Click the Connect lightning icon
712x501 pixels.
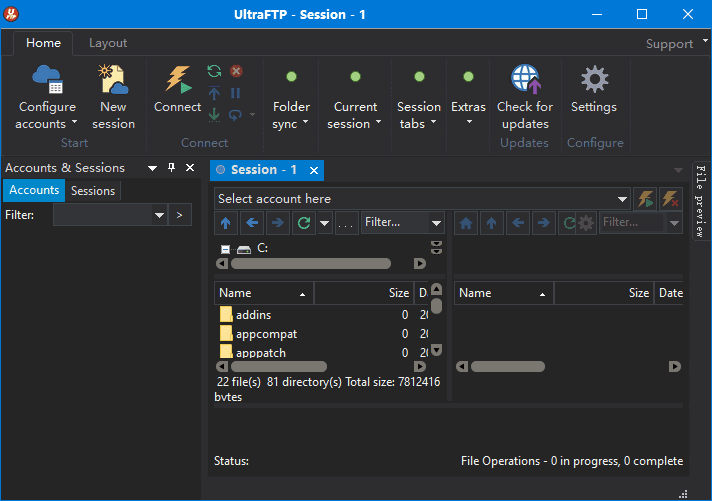click(x=178, y=79)
